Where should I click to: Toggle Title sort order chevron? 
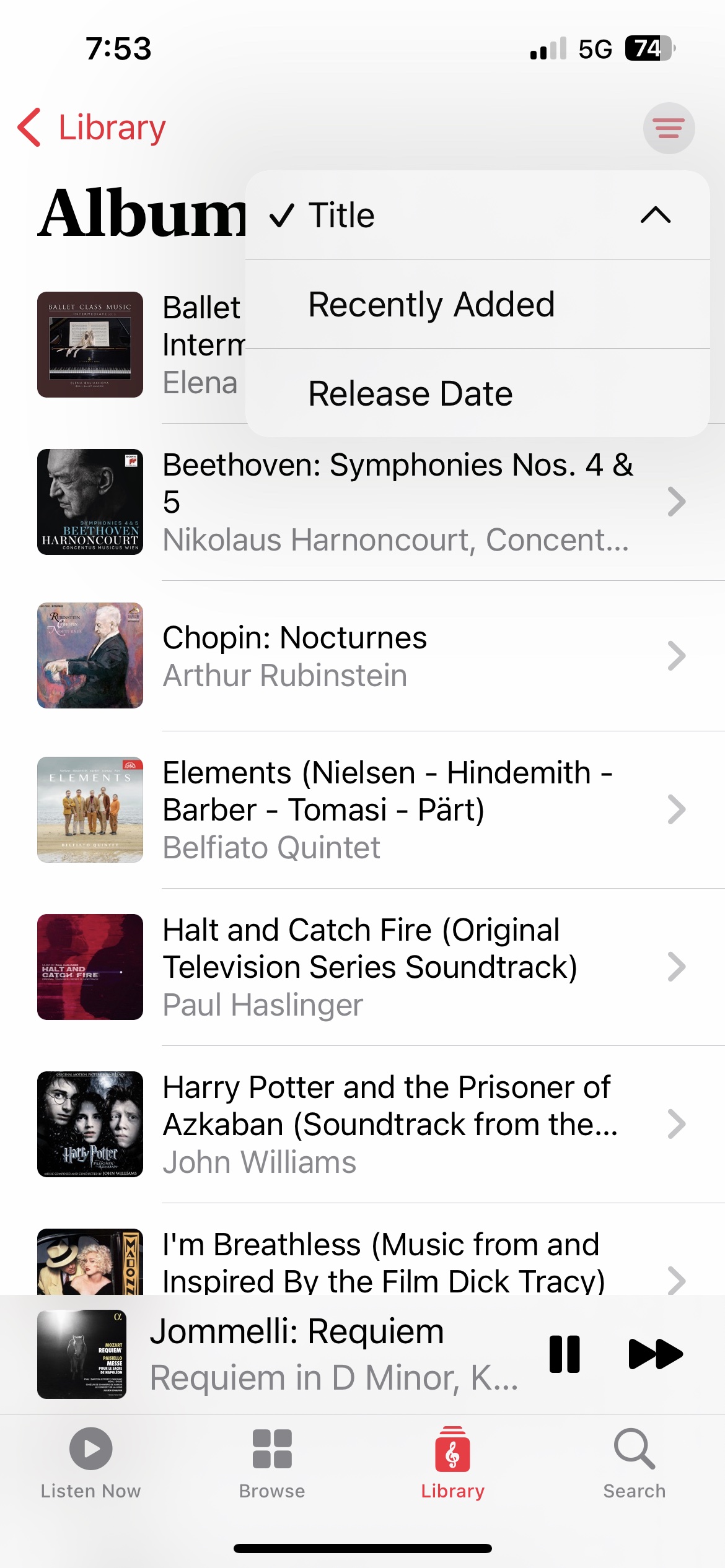click(x=656, y=216)
